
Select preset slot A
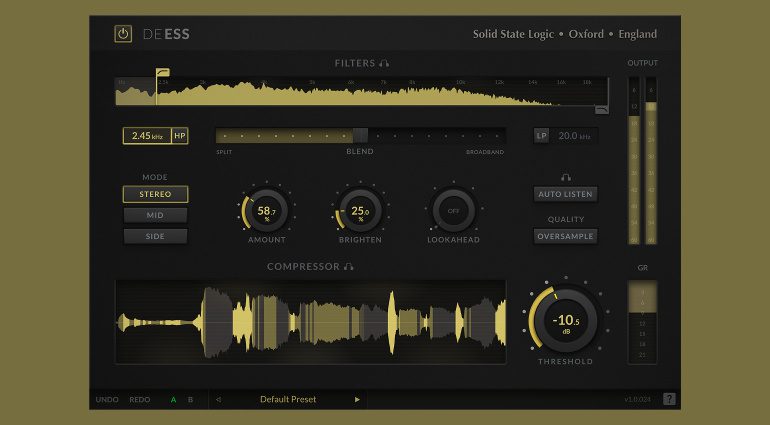pos(173,399)
